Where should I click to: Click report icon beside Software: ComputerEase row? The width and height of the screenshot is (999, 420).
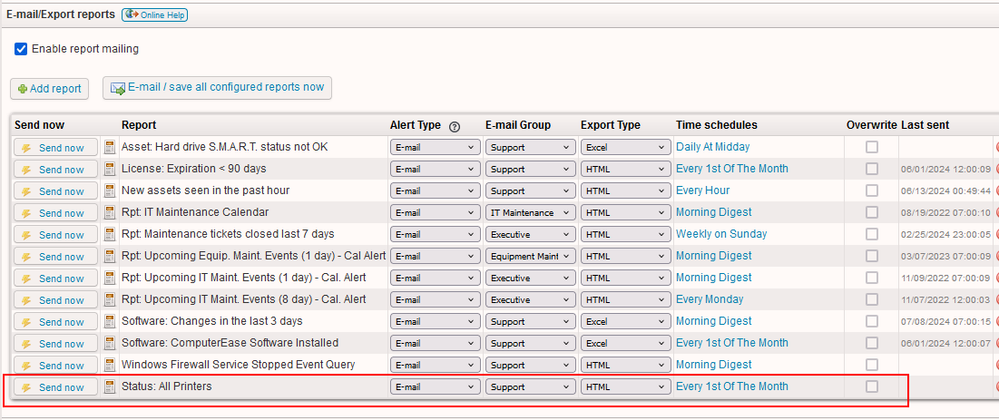tap(111, 343)
